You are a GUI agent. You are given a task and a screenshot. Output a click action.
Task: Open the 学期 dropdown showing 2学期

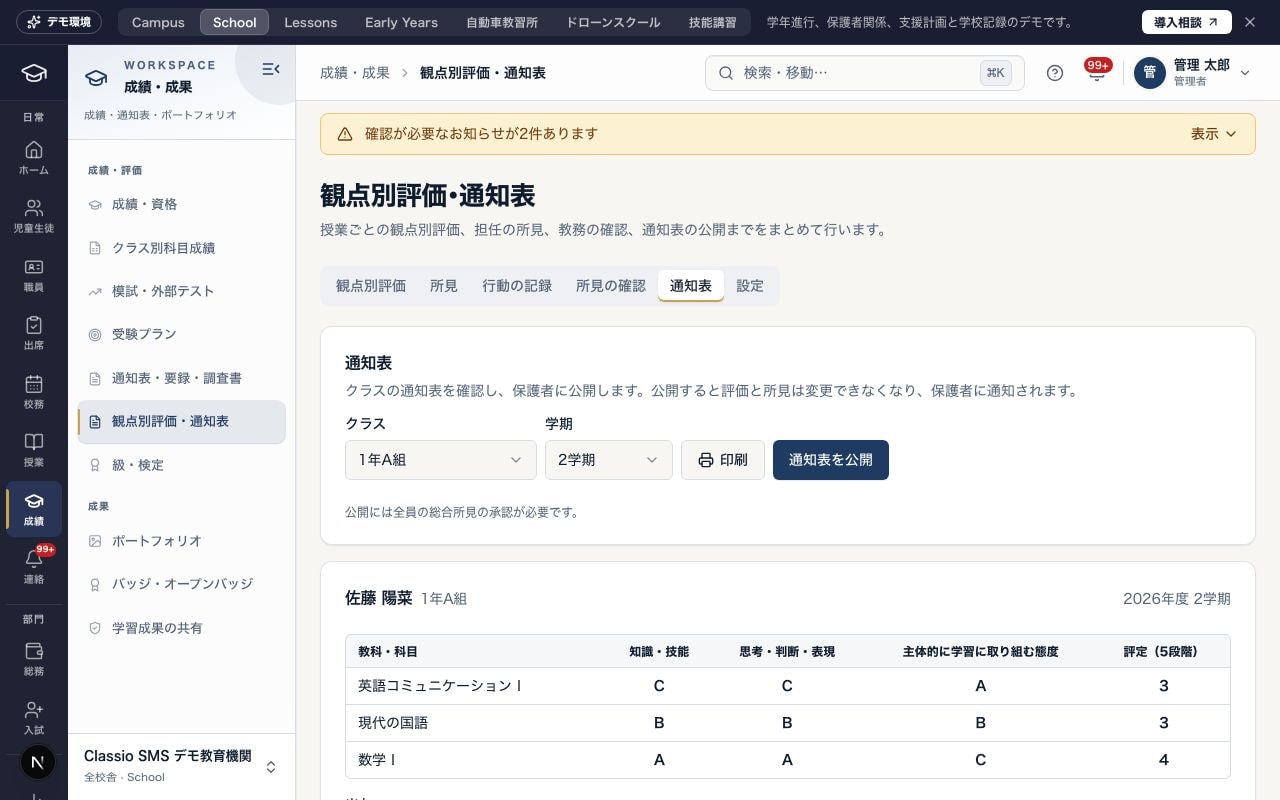(609, 460)
